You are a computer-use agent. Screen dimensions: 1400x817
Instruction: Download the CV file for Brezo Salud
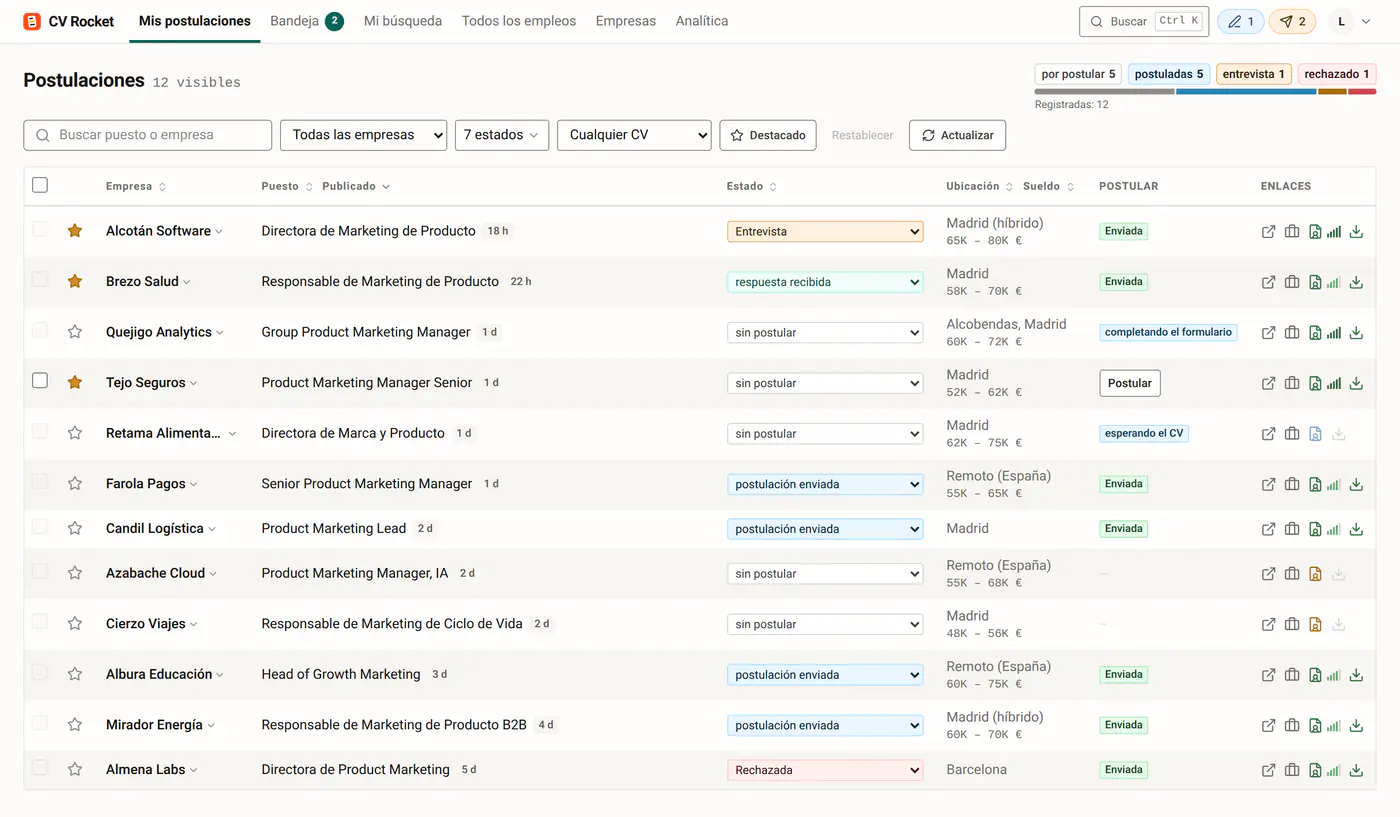tap(1356, 282)
